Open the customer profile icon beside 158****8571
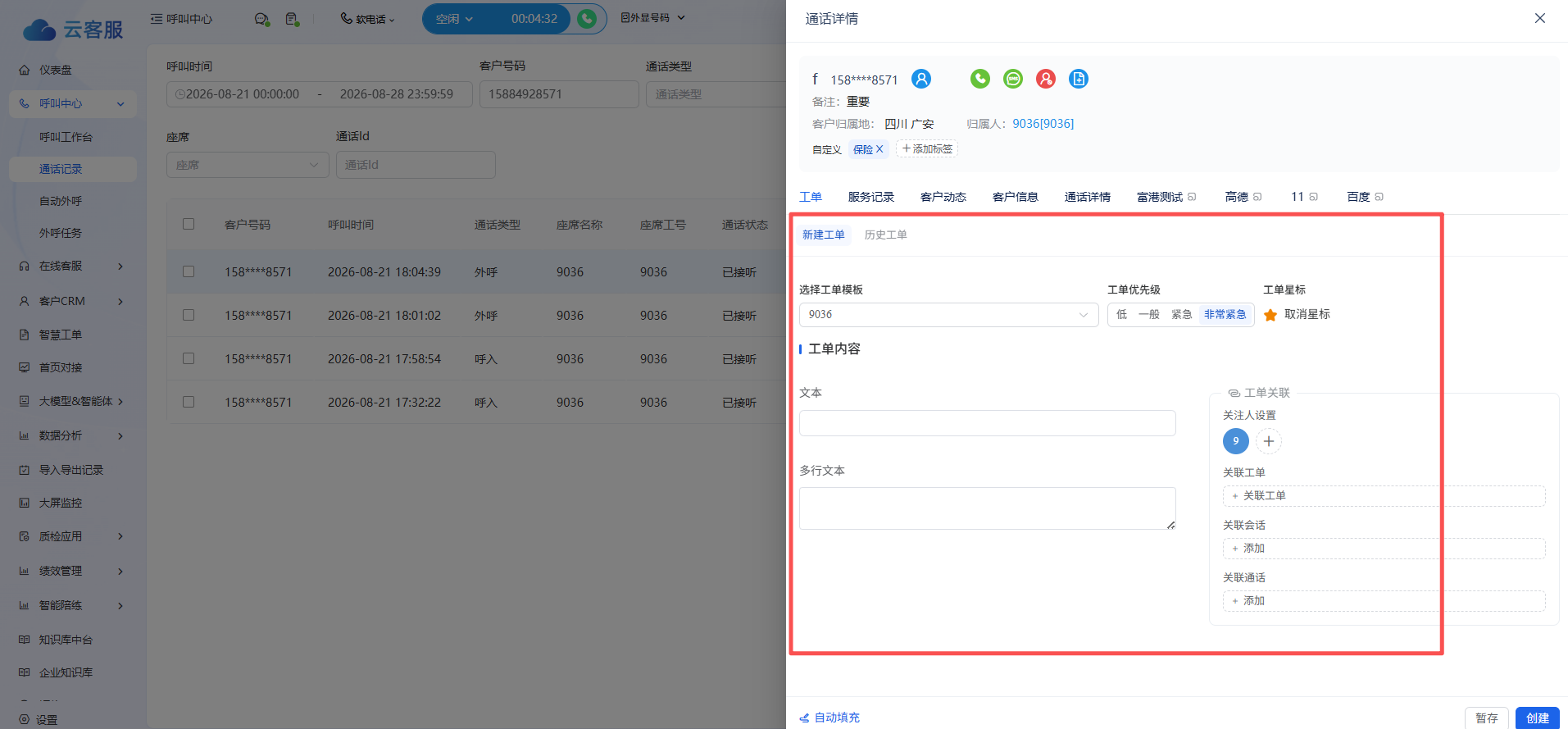 point(921,79)
